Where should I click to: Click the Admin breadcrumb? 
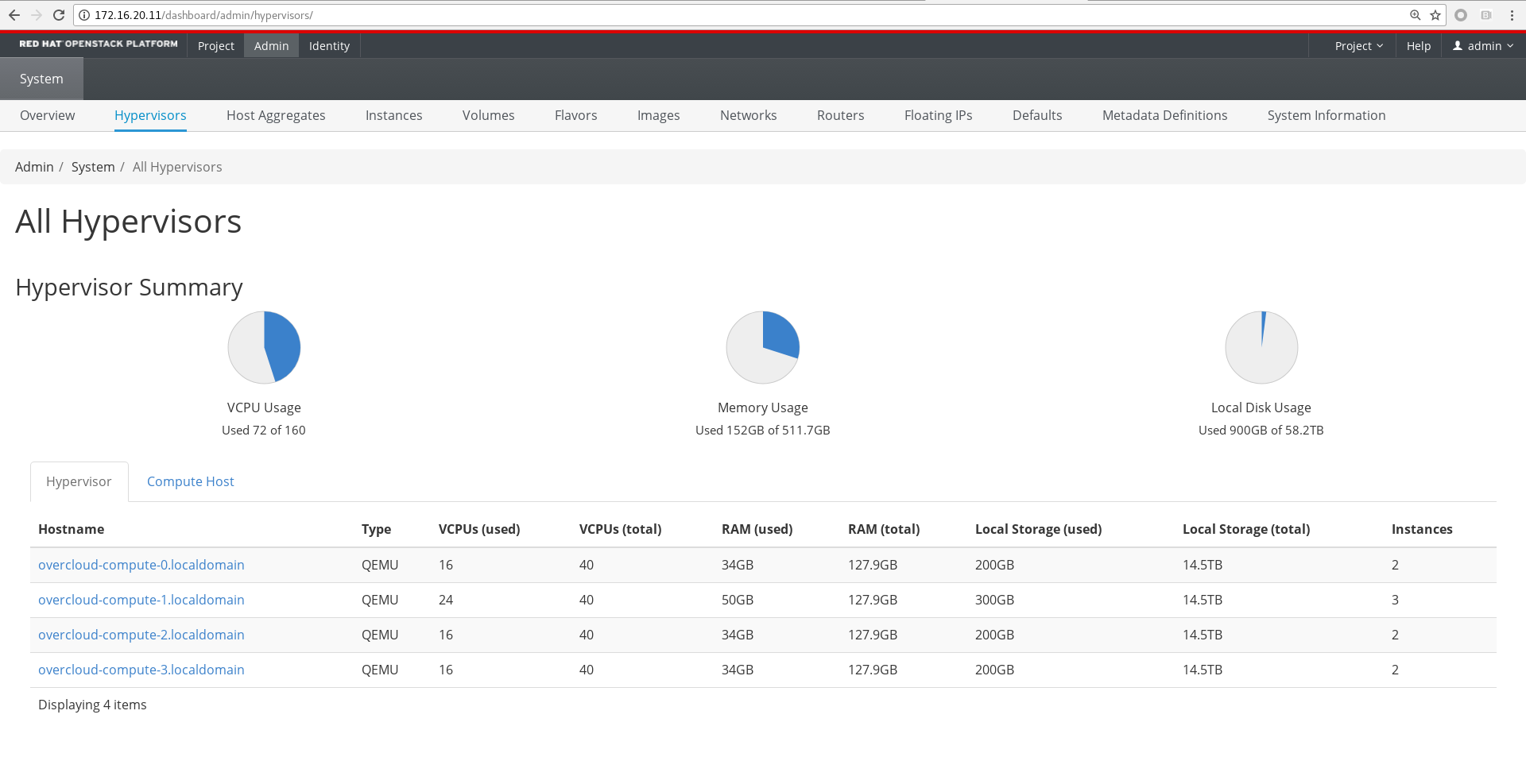coord(34,167)
